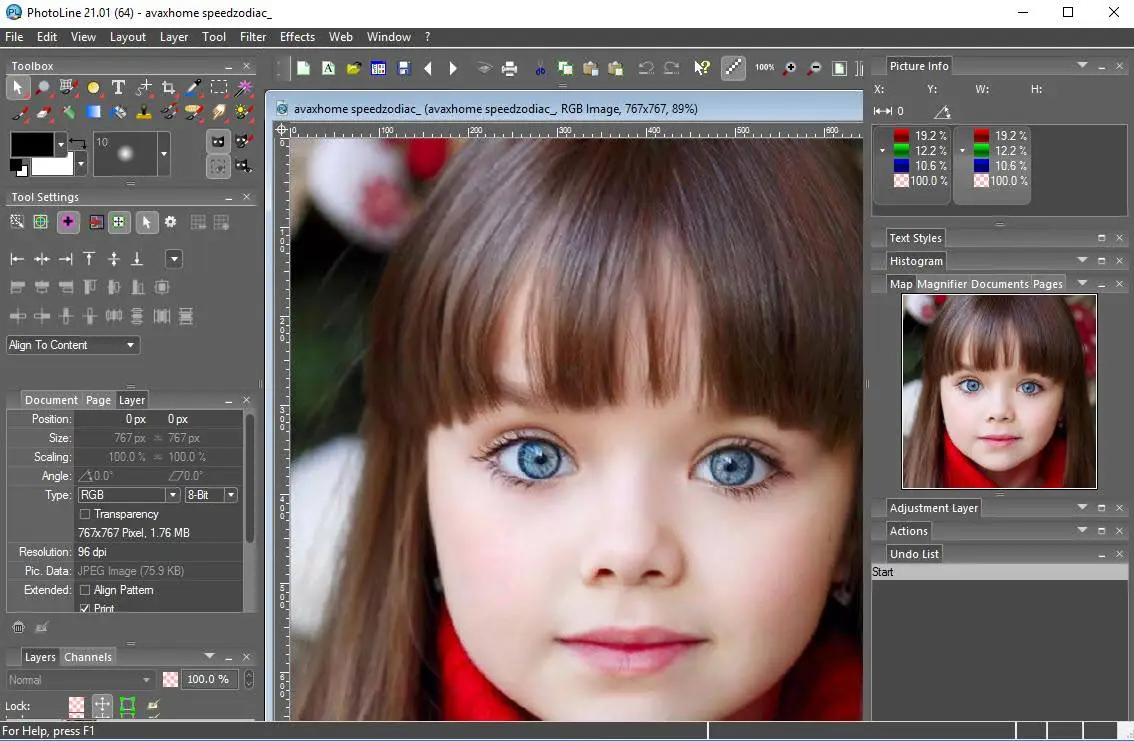The image size is (1134, 741).
Task: Click the white background color swatch
Action: point(52,166)
